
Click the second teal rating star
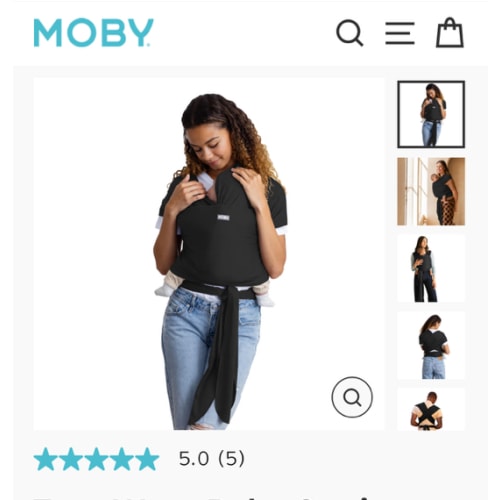point(71,459)
